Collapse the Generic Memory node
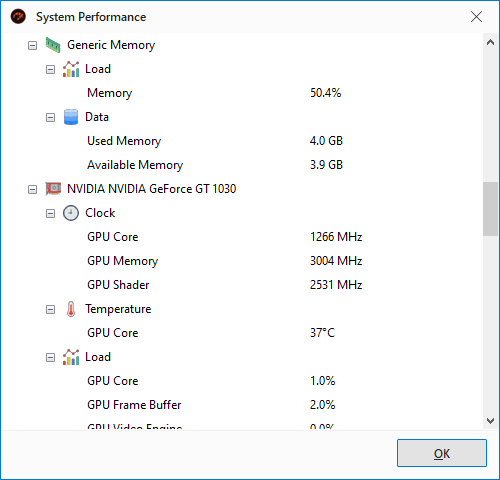 tap(32, 45)
